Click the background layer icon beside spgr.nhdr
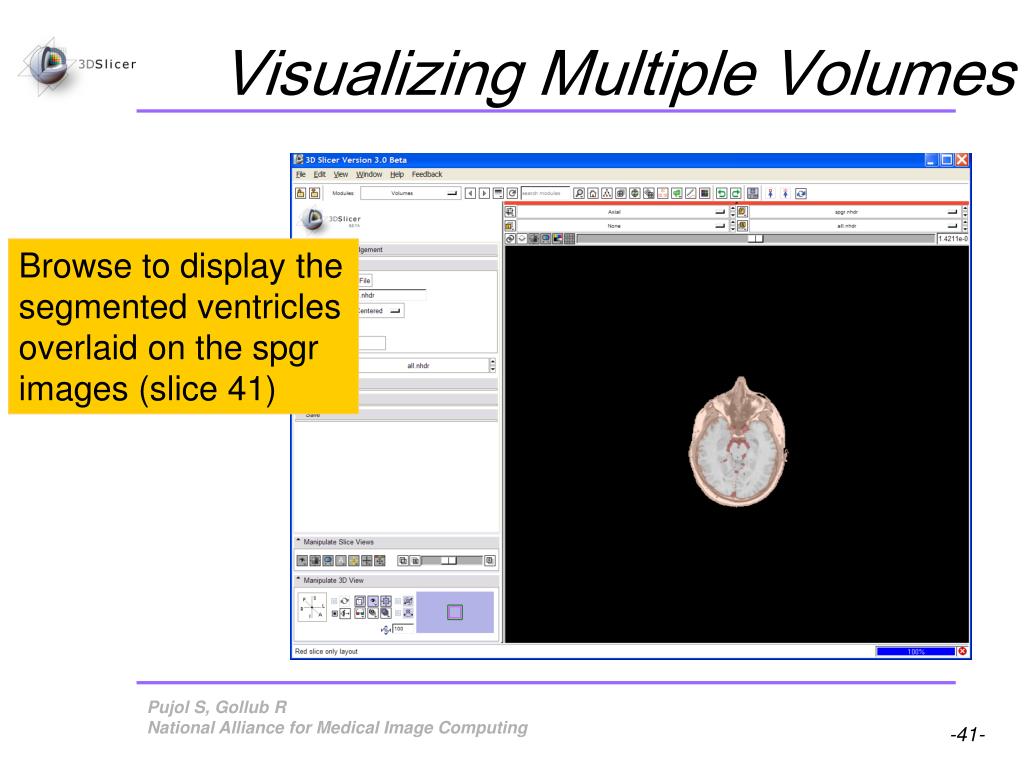The image size is (1024, 768). [743, 212]
